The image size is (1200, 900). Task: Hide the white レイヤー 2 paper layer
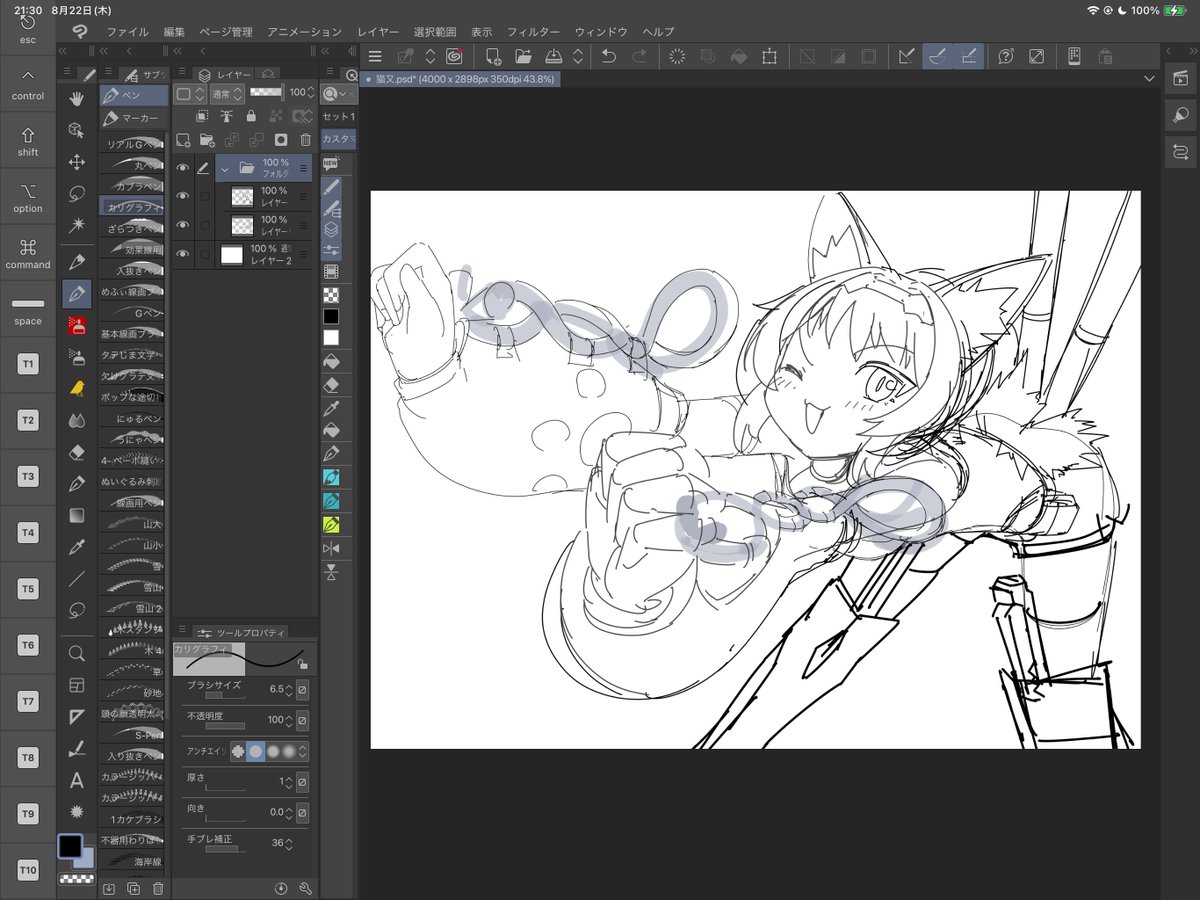coord(183,255)
